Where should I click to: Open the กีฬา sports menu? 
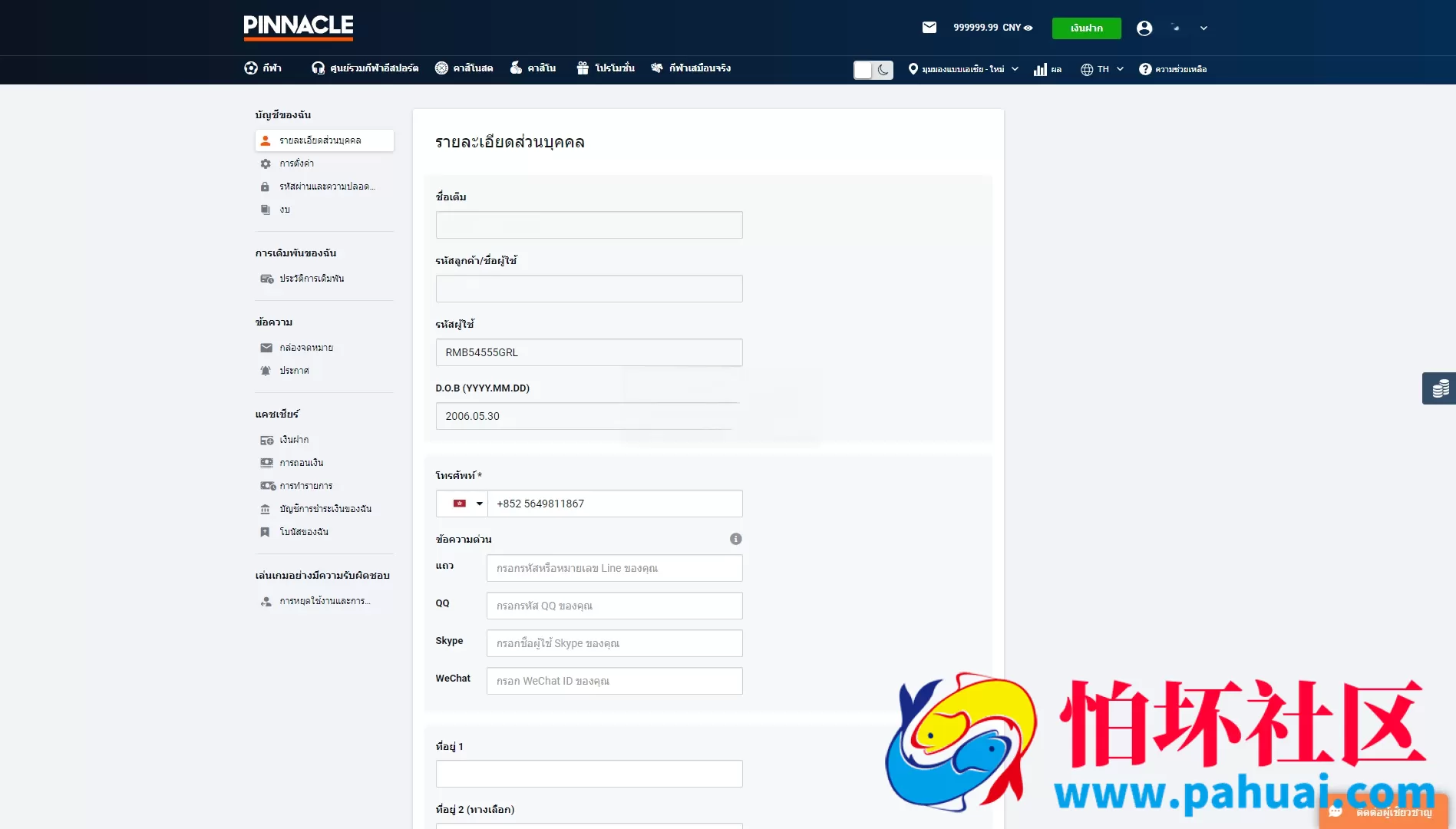[262, 68]
